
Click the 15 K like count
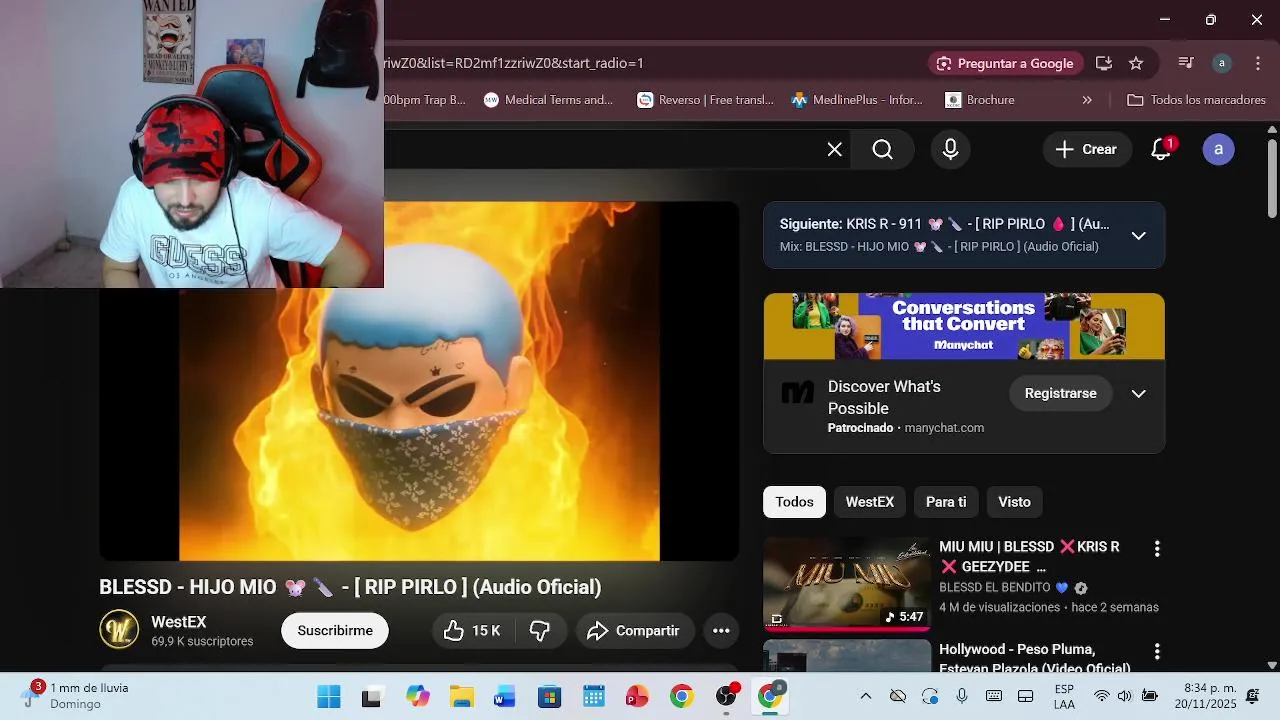pos(486,630)
